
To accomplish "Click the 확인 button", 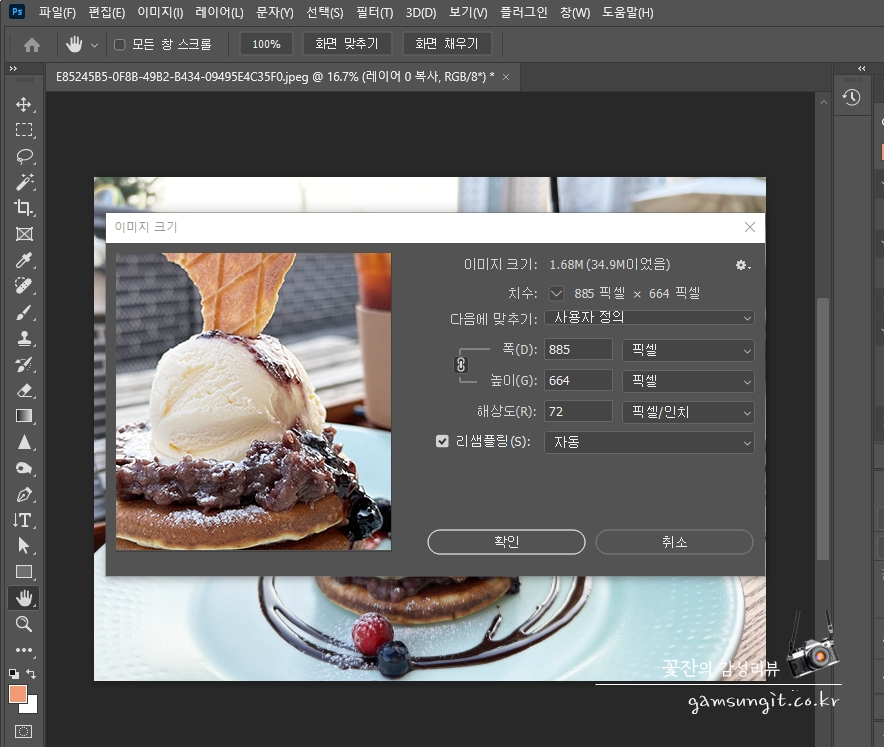I will click(506, 542).
